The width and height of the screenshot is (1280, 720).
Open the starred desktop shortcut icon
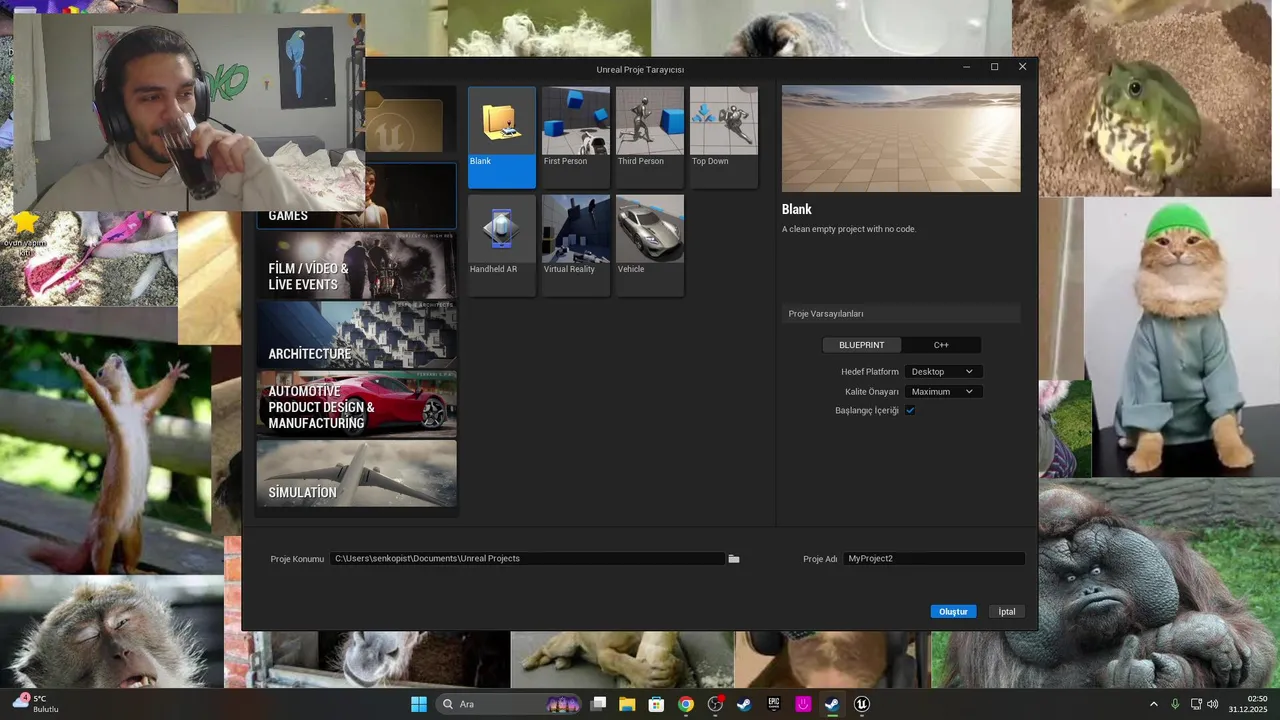(x=26, y=231)
